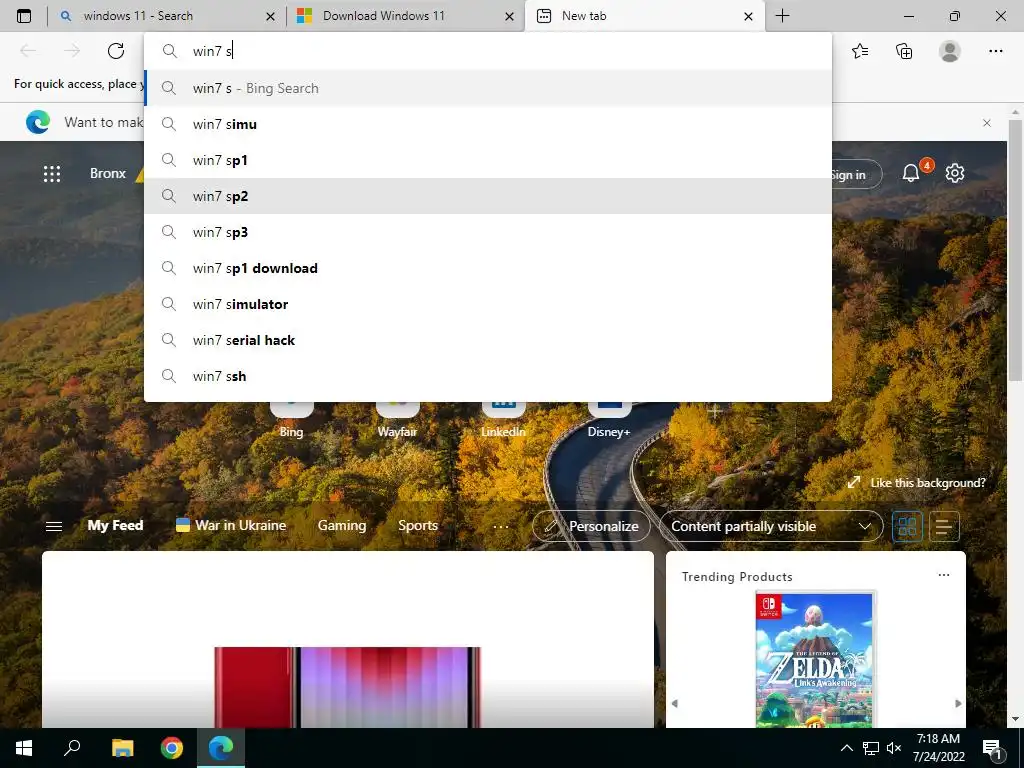Pick the 'win7 sp2' suggestion
Viewport: 1024px width, 768px height.
click(488, 196)
